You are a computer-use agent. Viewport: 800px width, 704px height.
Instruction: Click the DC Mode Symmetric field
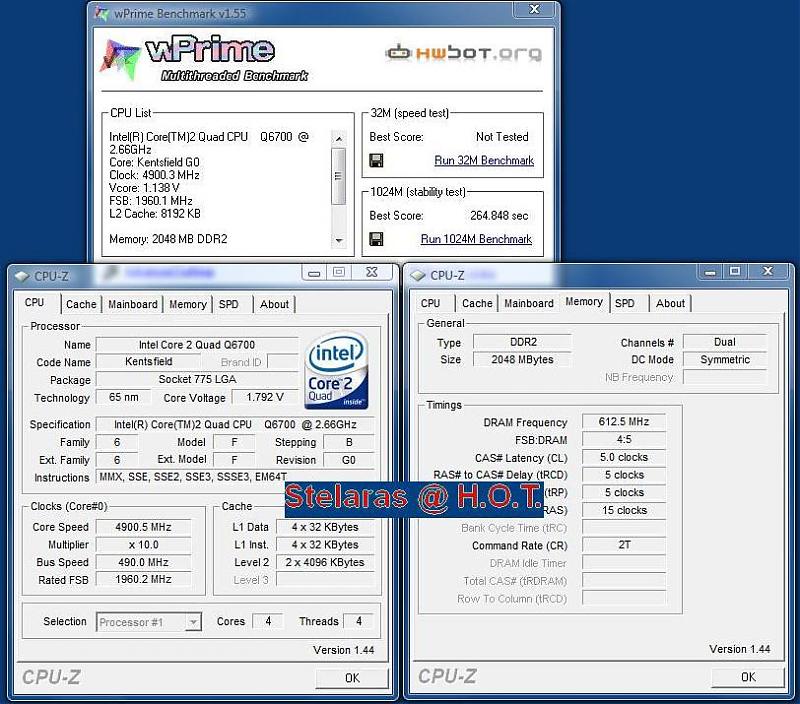coord(724,360)
